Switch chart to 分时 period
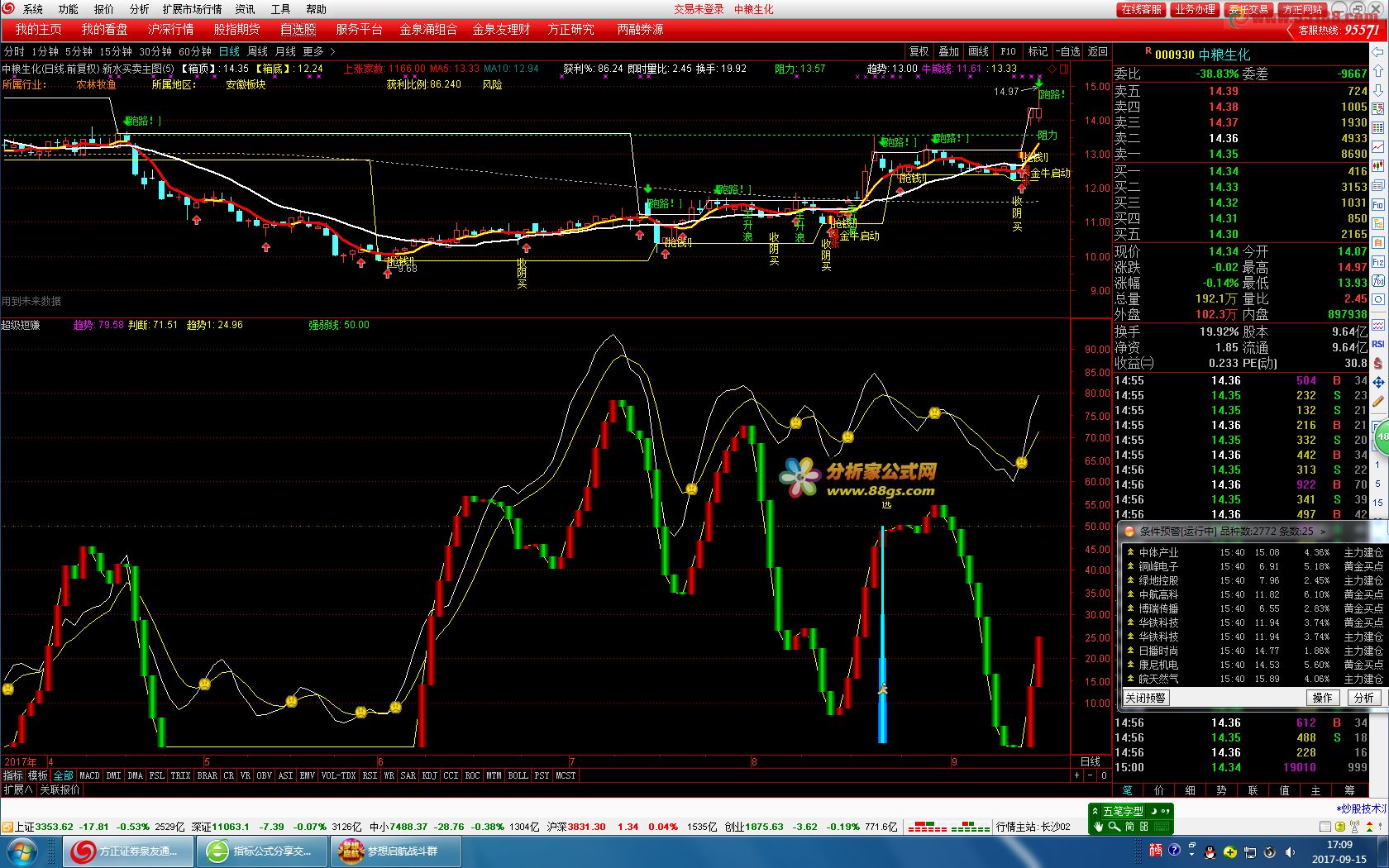 (14, 51)
